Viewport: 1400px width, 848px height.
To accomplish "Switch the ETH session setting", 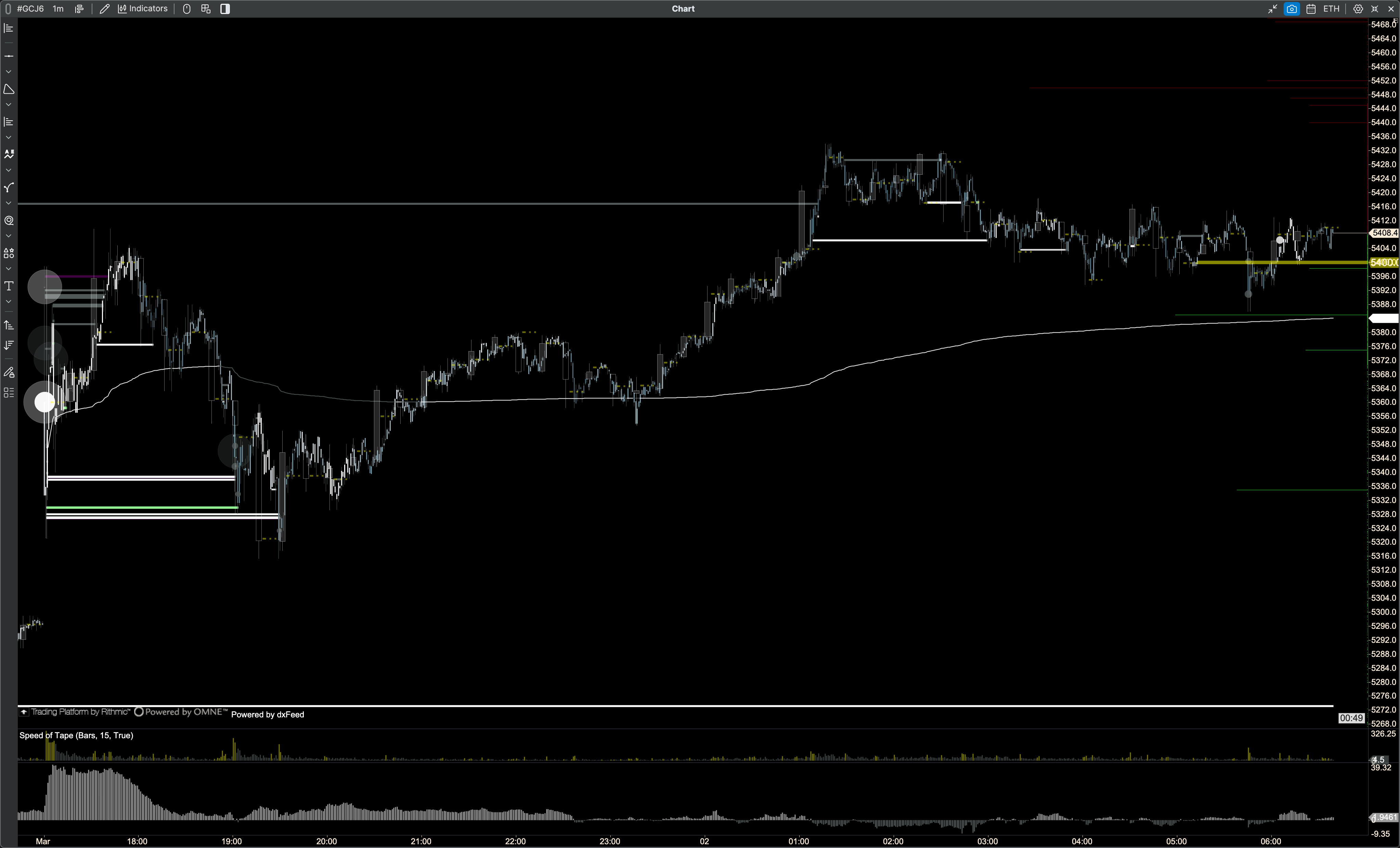I will (x=1331, y=9).
